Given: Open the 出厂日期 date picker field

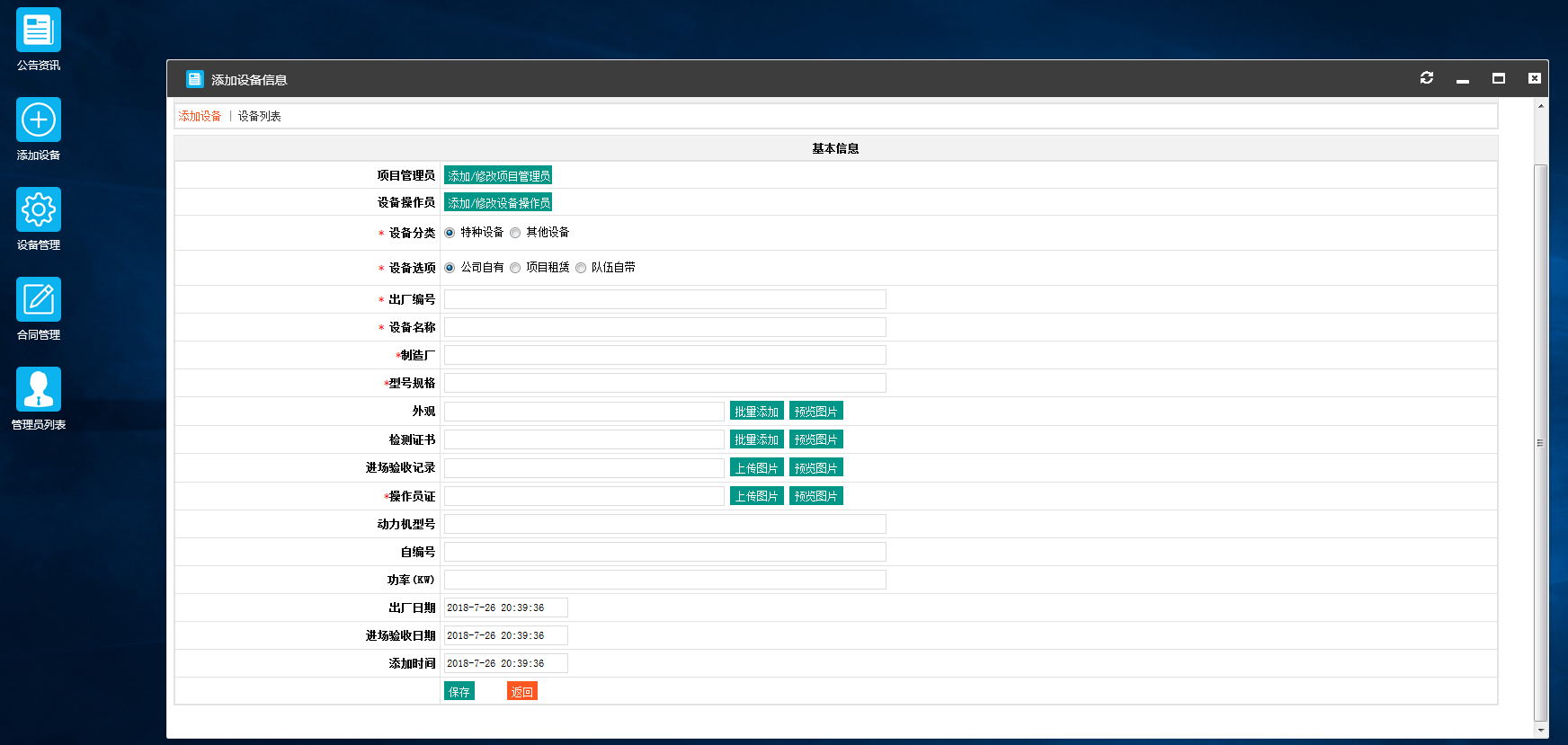Looking at the screenshot, I should pos(505,608).
